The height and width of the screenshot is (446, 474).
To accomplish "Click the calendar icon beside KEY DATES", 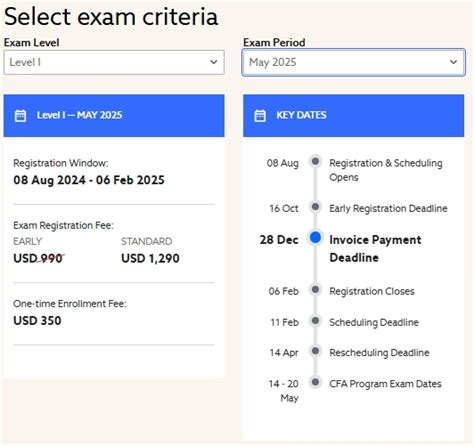I will click(260, 116).
